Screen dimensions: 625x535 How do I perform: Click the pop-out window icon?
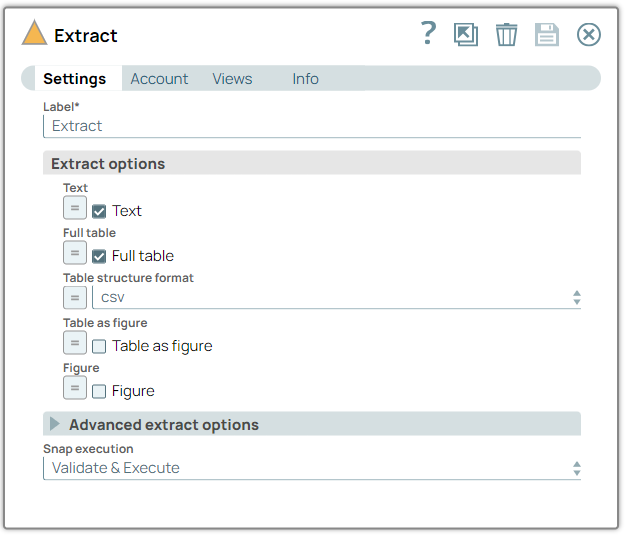[466, 34]
